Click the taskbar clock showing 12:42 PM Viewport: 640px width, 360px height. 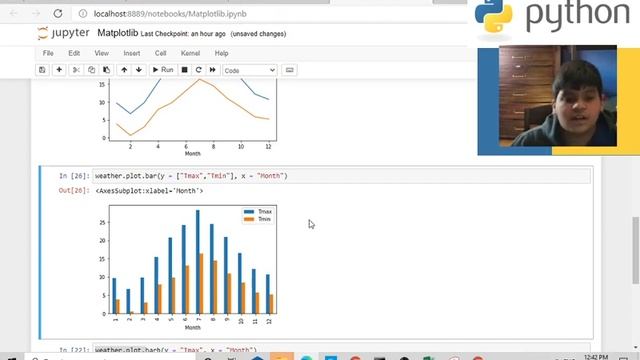tap(596, 357)
